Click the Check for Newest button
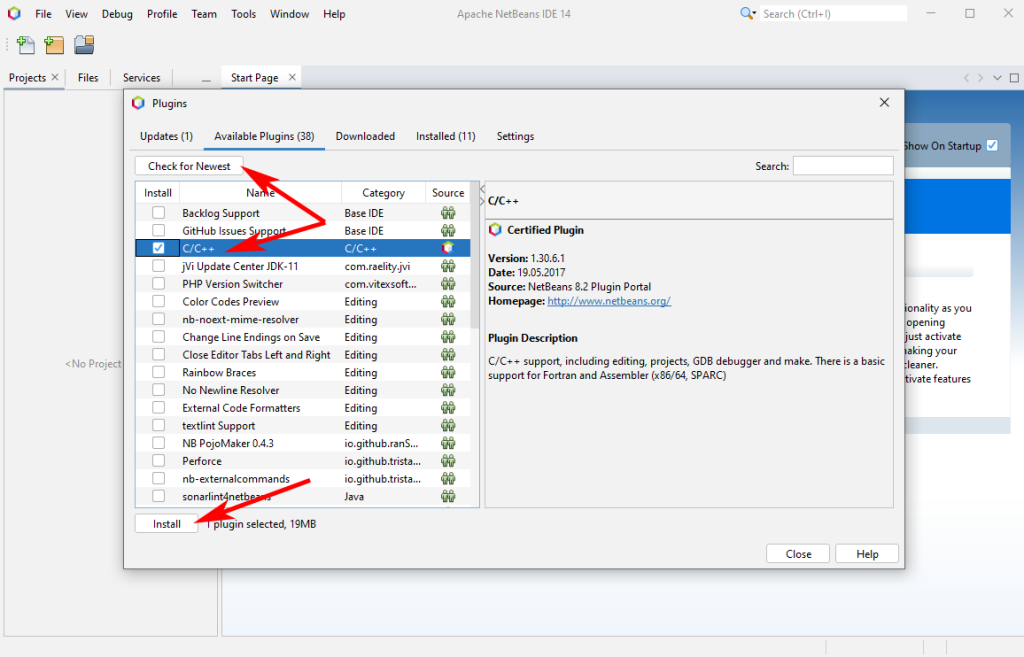 (189, 166)
